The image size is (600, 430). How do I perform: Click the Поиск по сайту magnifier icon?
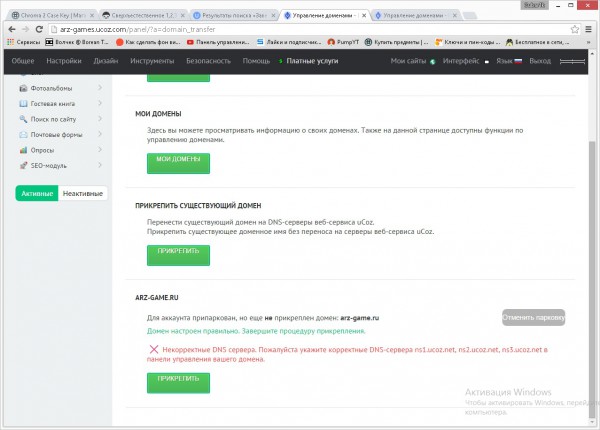[23, 119]
